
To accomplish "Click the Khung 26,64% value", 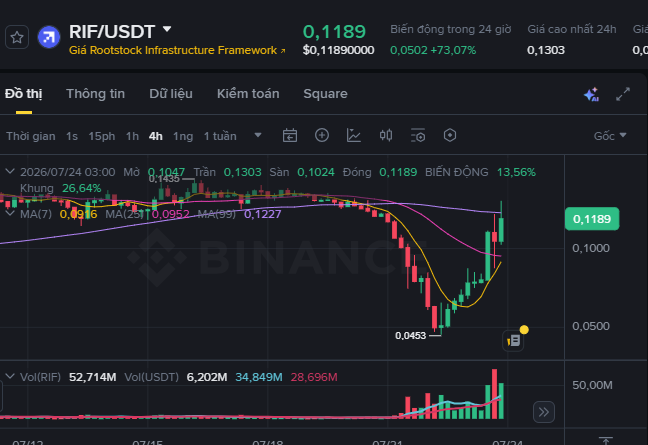I will (81, 188).
